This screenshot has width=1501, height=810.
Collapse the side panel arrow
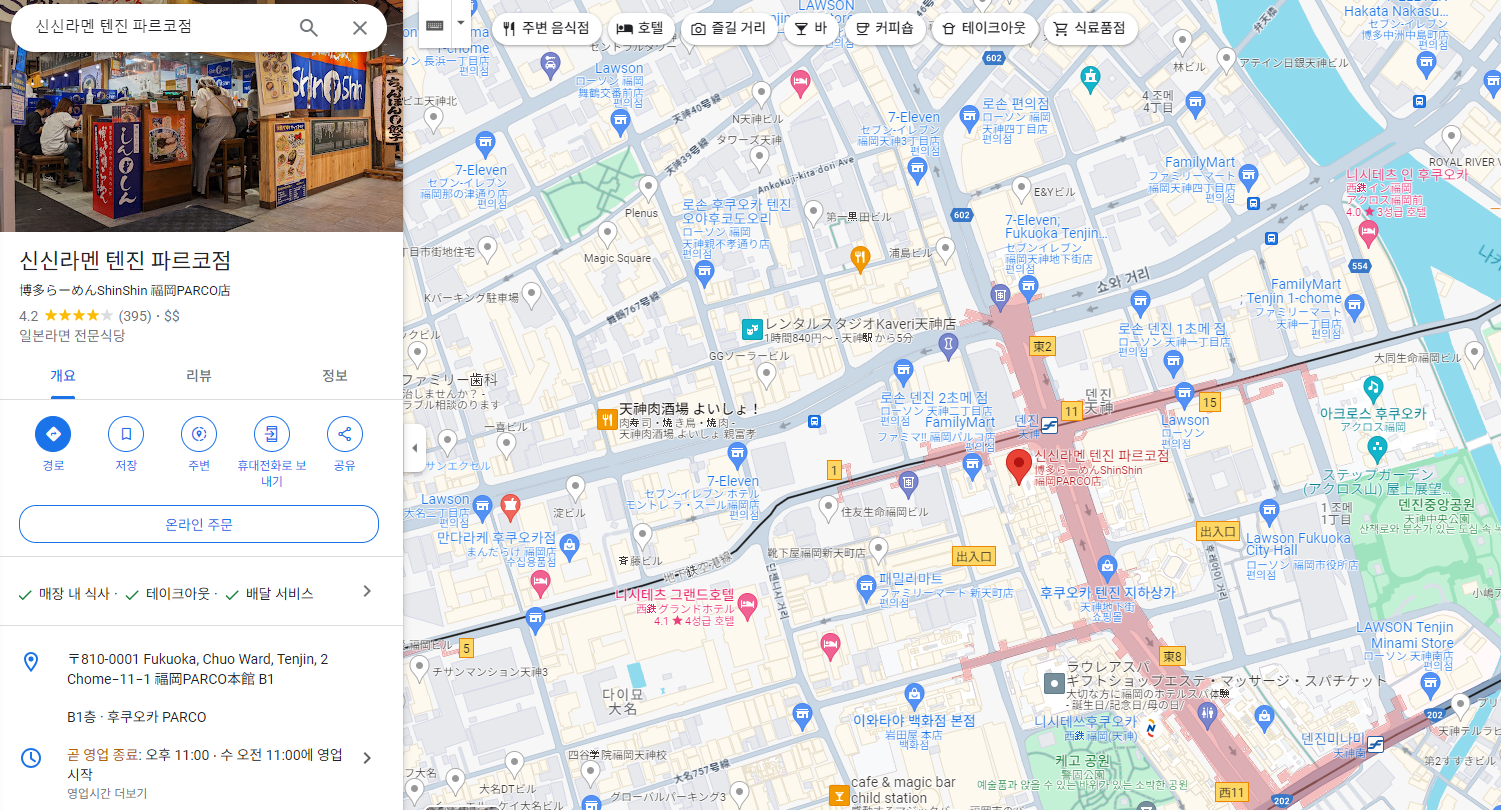[415, 448]
